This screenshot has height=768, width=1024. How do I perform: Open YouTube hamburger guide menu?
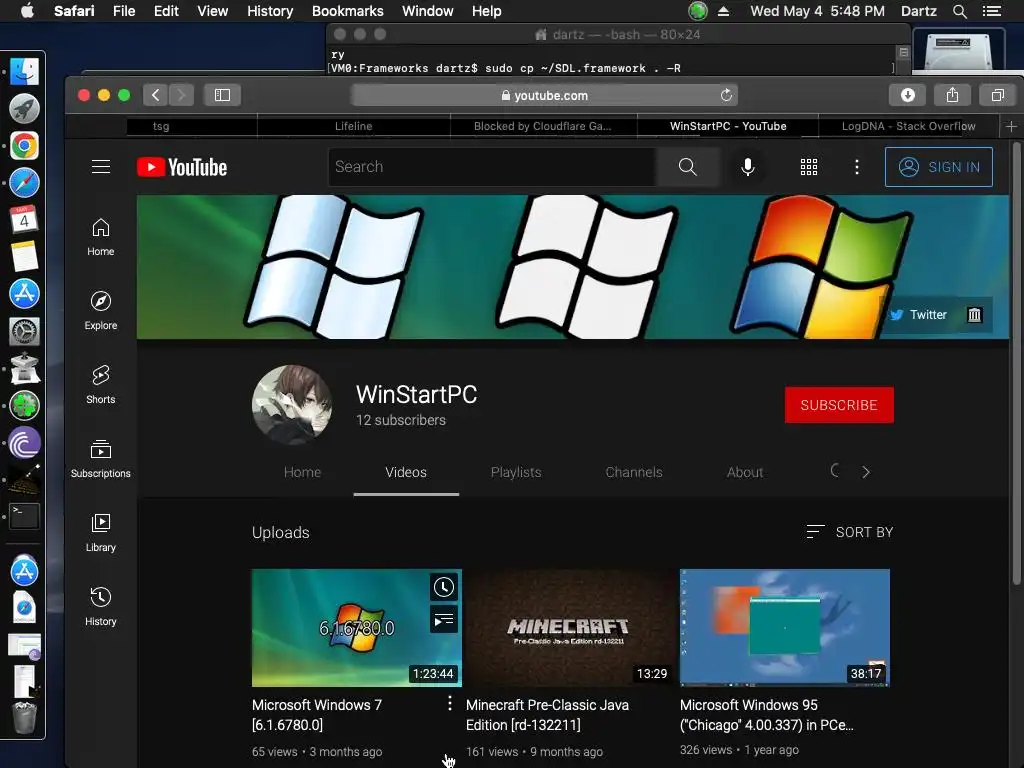click(x=101, y=167)
